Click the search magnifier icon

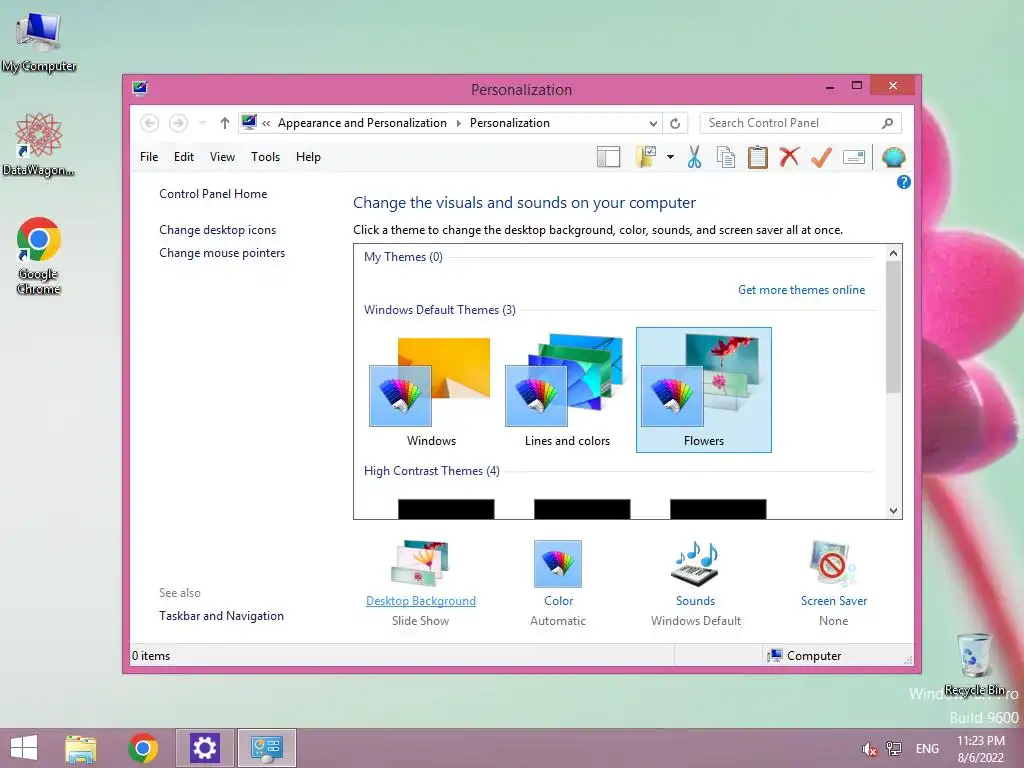(888, 123)
